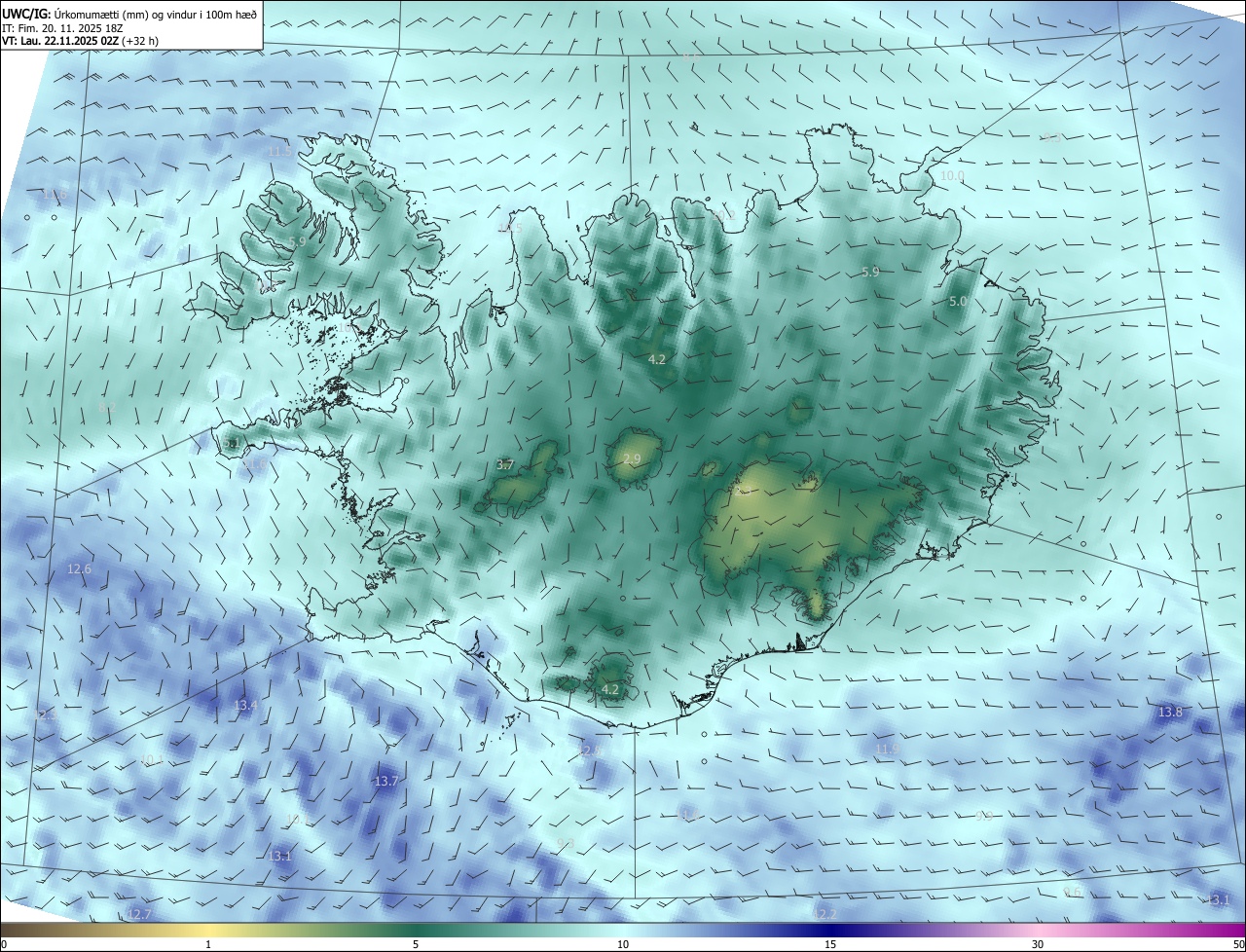Click the 12.2 value above the colour legend

pos(825,914)
